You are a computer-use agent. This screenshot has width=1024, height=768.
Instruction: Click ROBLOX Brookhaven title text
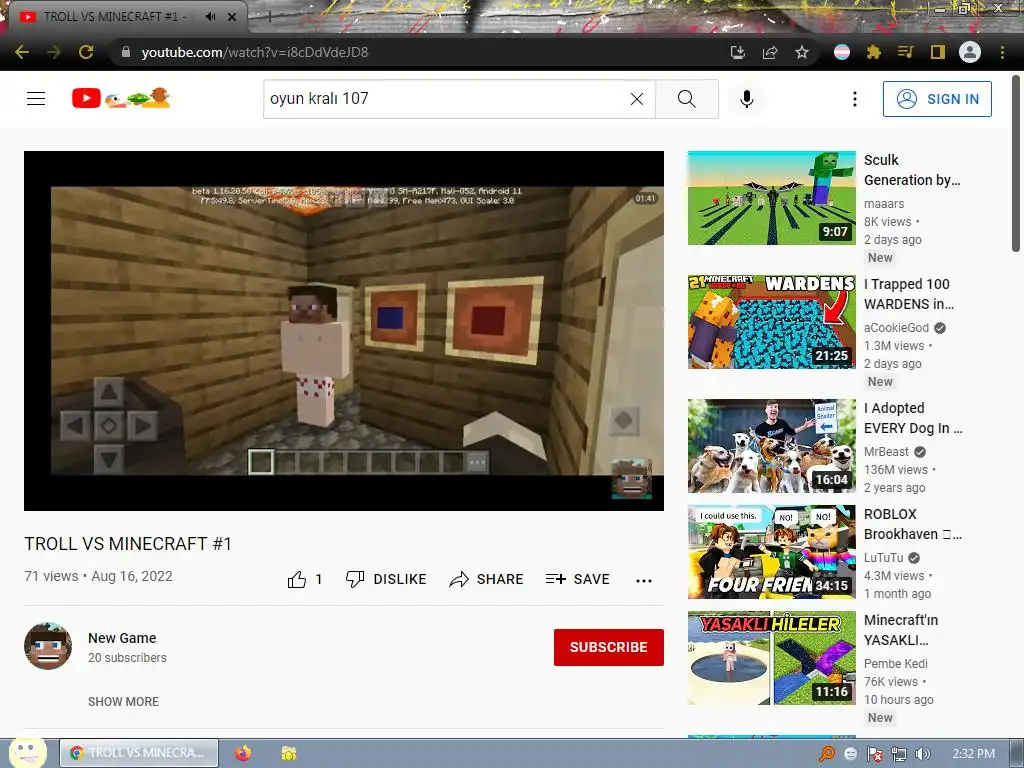click(912, 524)
